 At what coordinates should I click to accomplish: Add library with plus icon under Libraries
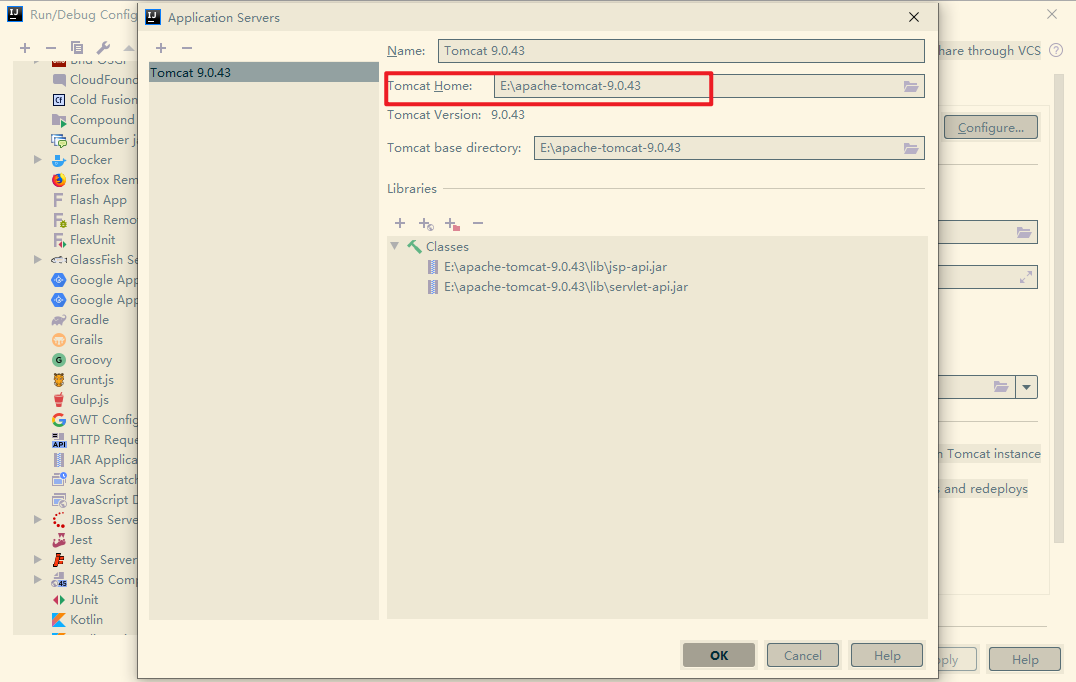point(400,223)
